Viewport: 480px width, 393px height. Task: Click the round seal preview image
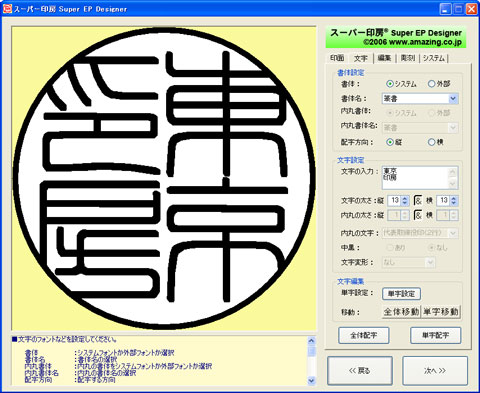tap(164, 178)
